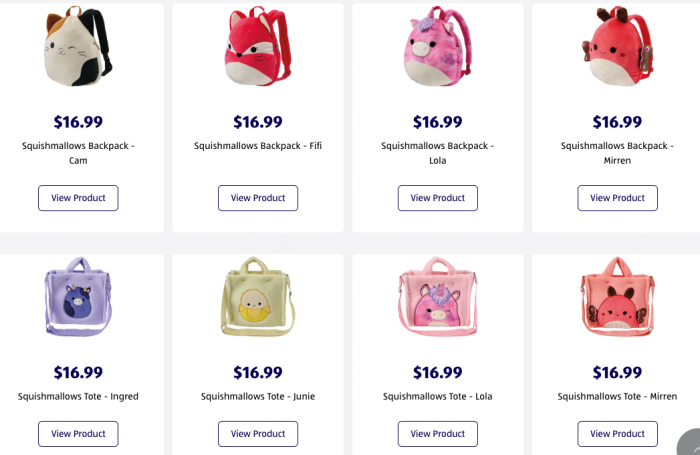Image resolution: width=700 pixels, height=455 pixels.
Task: View Product for Squishmallows Backpack Cam
Action: point(78,198)
